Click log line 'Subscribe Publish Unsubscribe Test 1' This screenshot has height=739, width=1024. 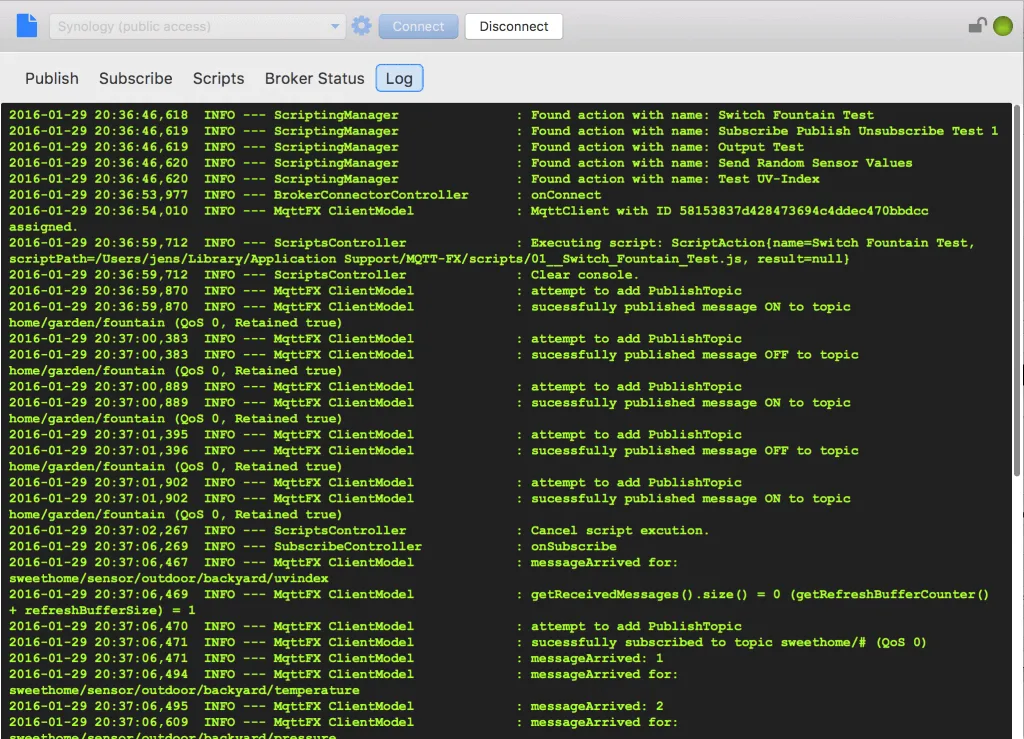point(858,131)
